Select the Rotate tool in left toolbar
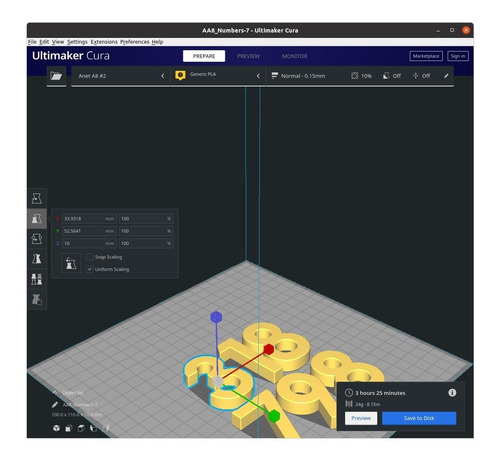 tap(37, 239)
